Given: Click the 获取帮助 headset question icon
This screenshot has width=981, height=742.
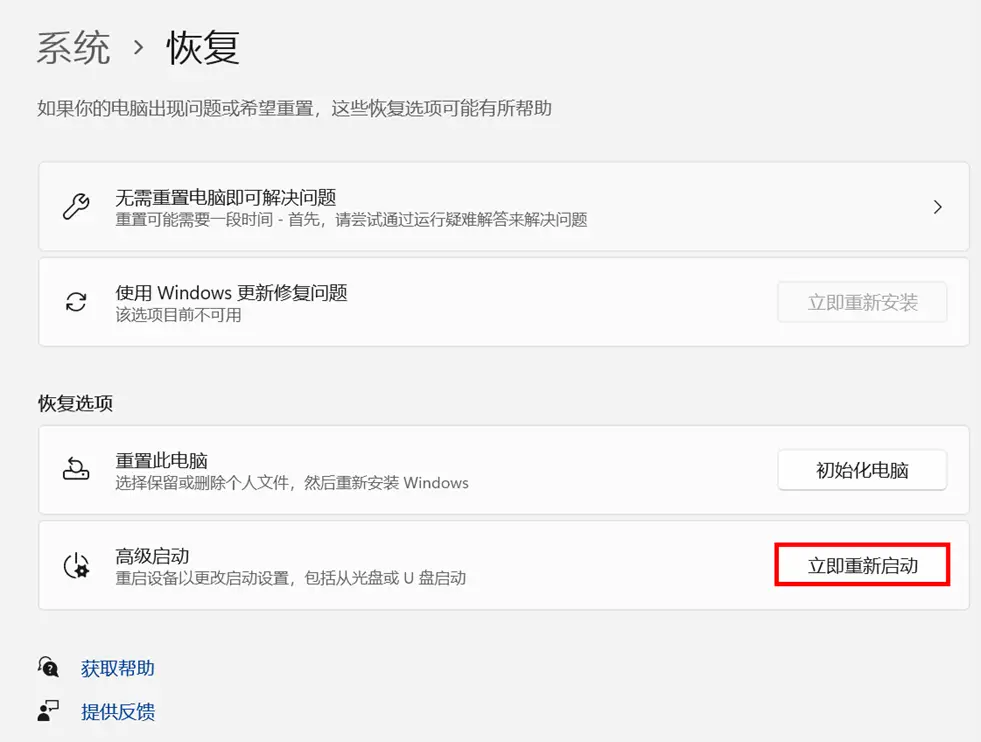Looking at the screenshot, I should click(x=47, y=667).
